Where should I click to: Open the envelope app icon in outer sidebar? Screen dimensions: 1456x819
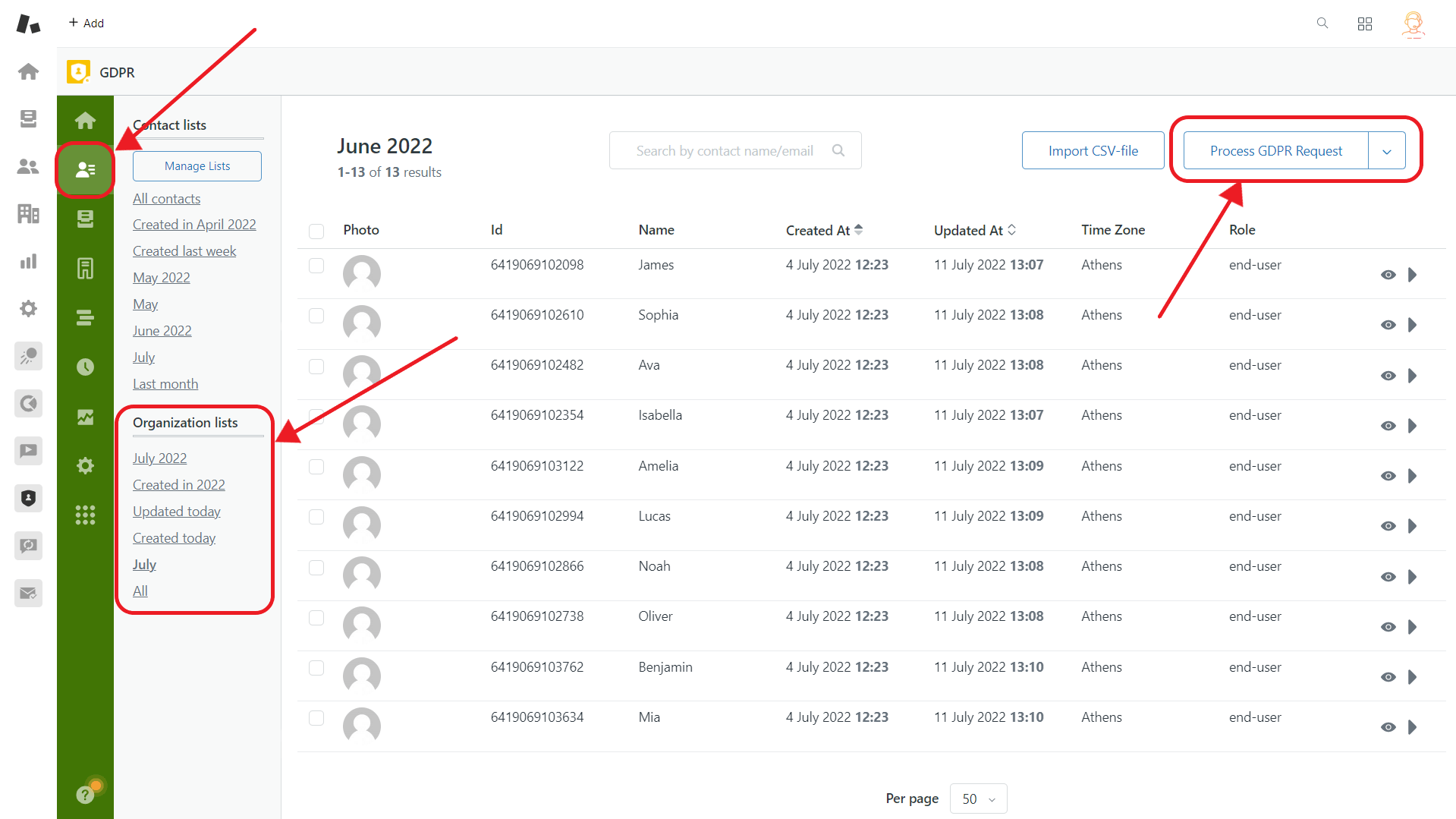tap(28, 594)
